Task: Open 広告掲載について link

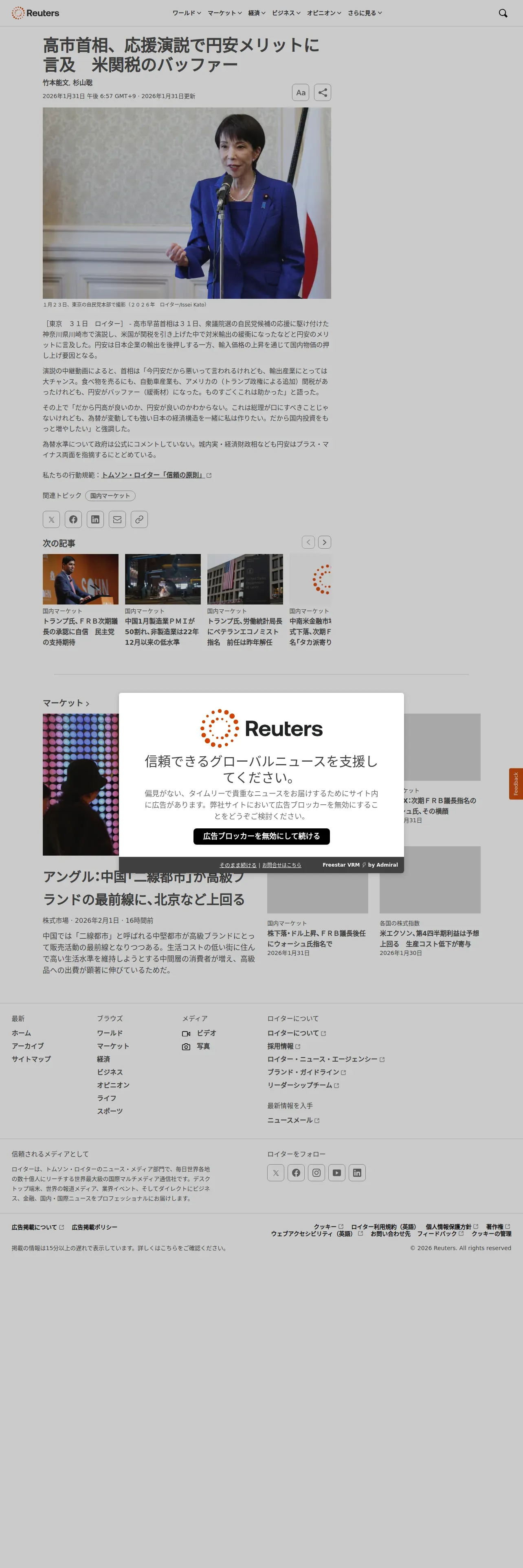Action: click(x=38, y=1227)
